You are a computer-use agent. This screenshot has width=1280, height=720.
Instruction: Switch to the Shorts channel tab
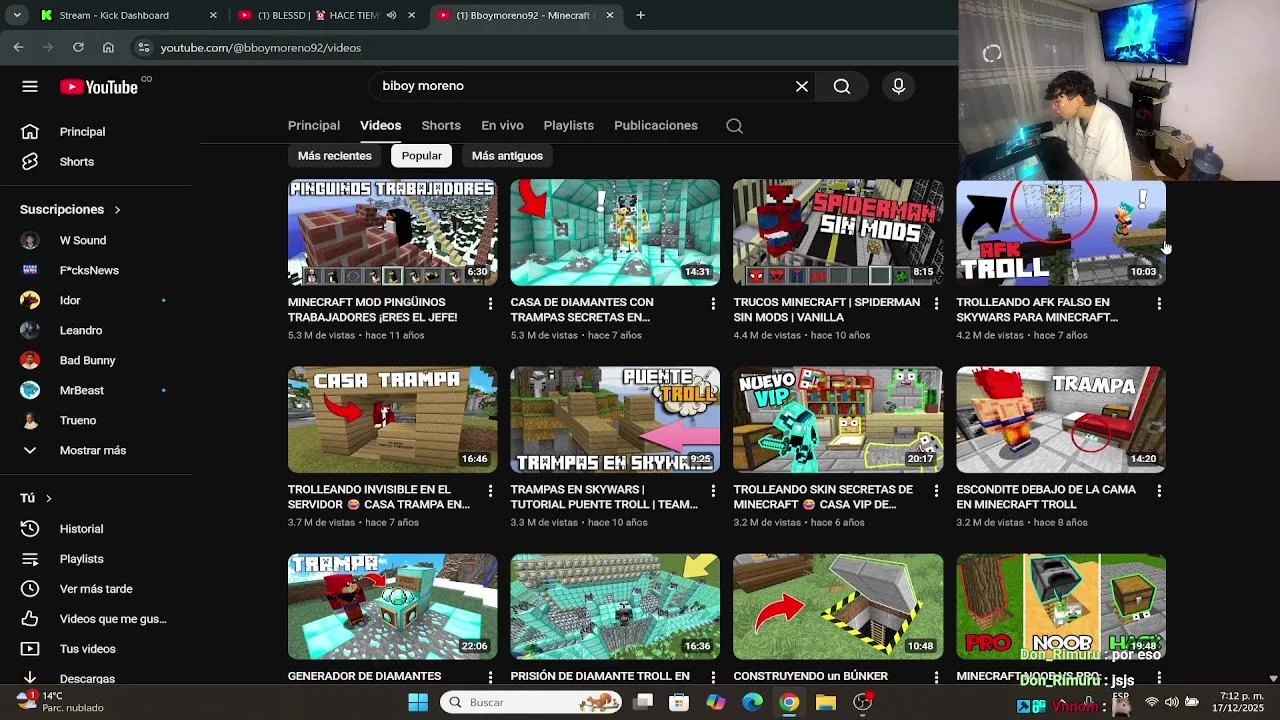tap(441, 126)
